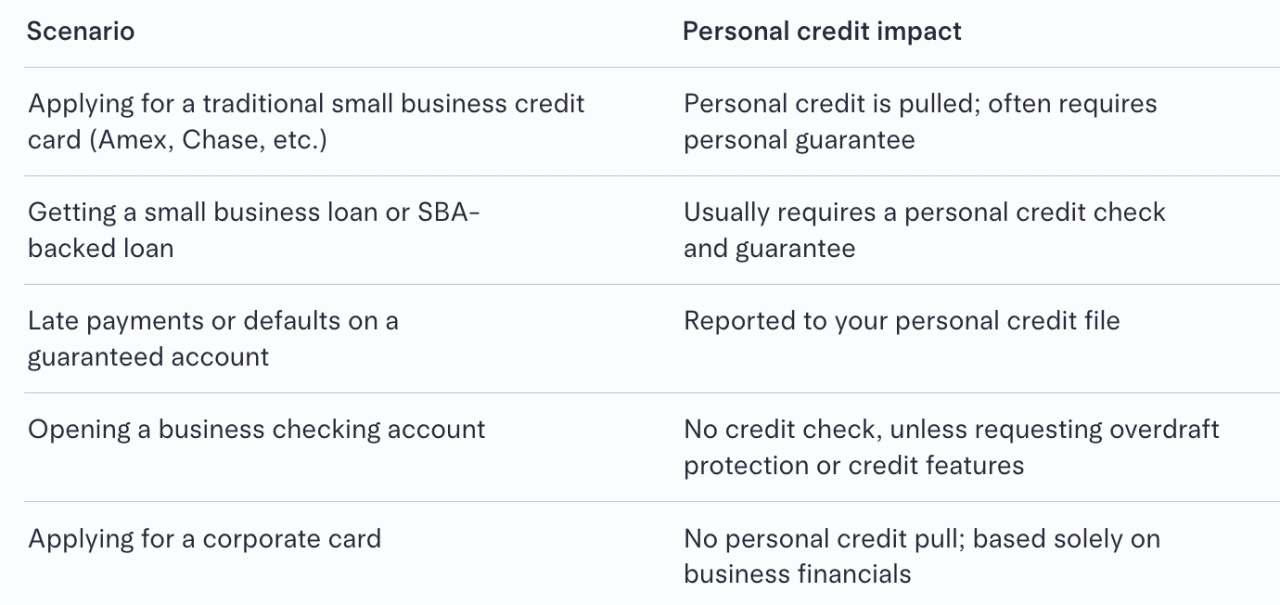Click "Reported to your personal credit file" text

click(x=901, y=321)
